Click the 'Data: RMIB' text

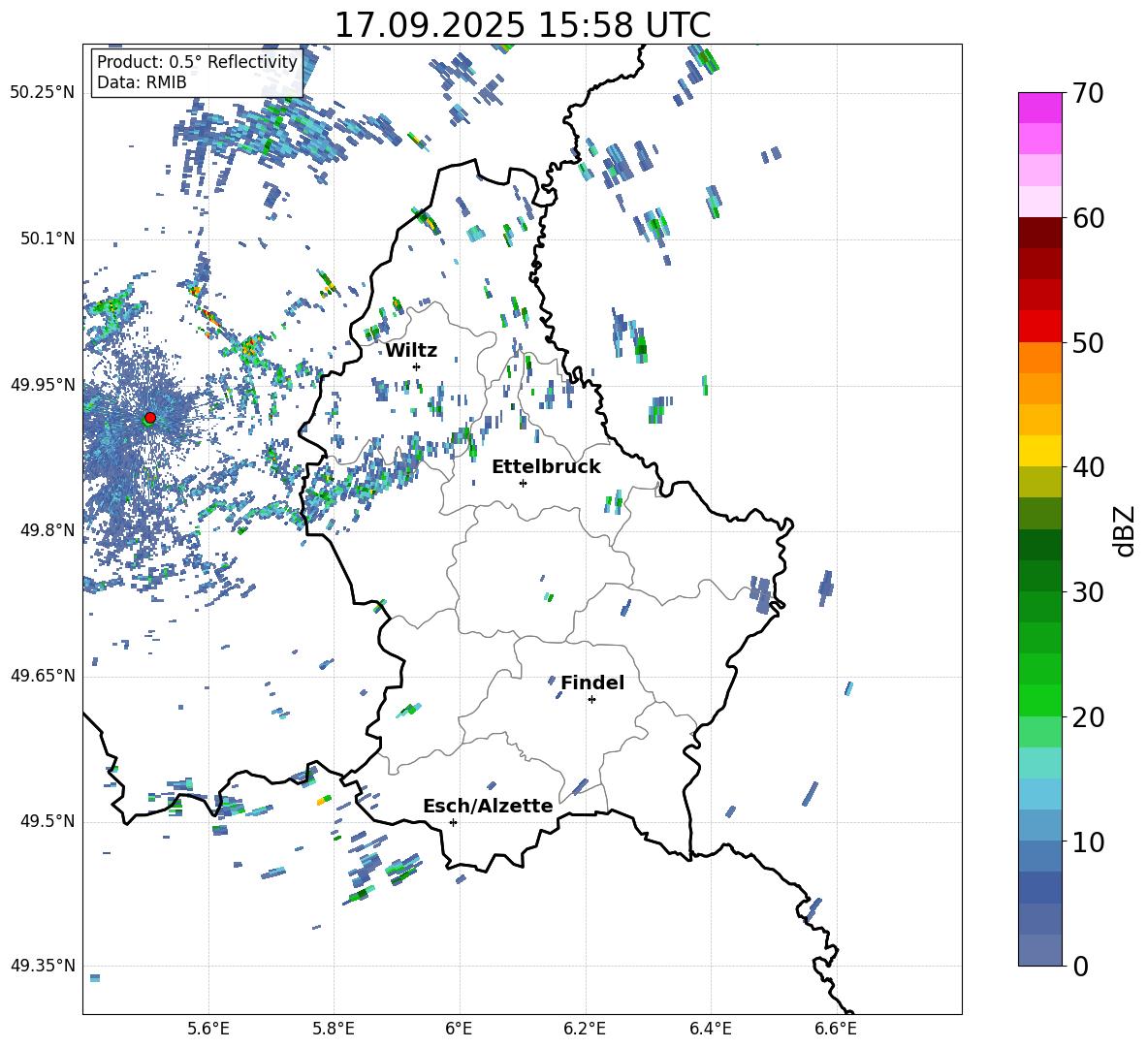tap(142, 82)
